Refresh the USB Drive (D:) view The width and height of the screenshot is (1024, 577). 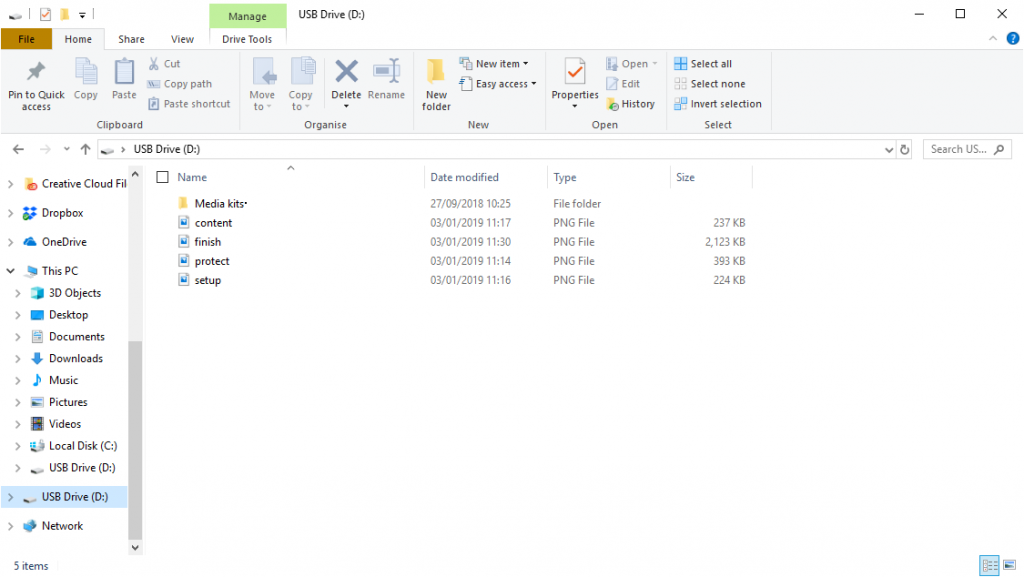904,149
